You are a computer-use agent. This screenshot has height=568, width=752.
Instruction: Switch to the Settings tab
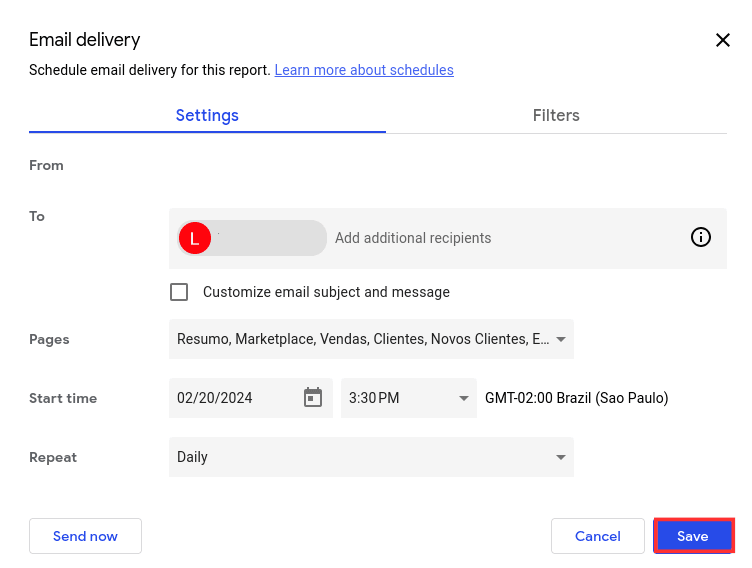coord(207,115)
